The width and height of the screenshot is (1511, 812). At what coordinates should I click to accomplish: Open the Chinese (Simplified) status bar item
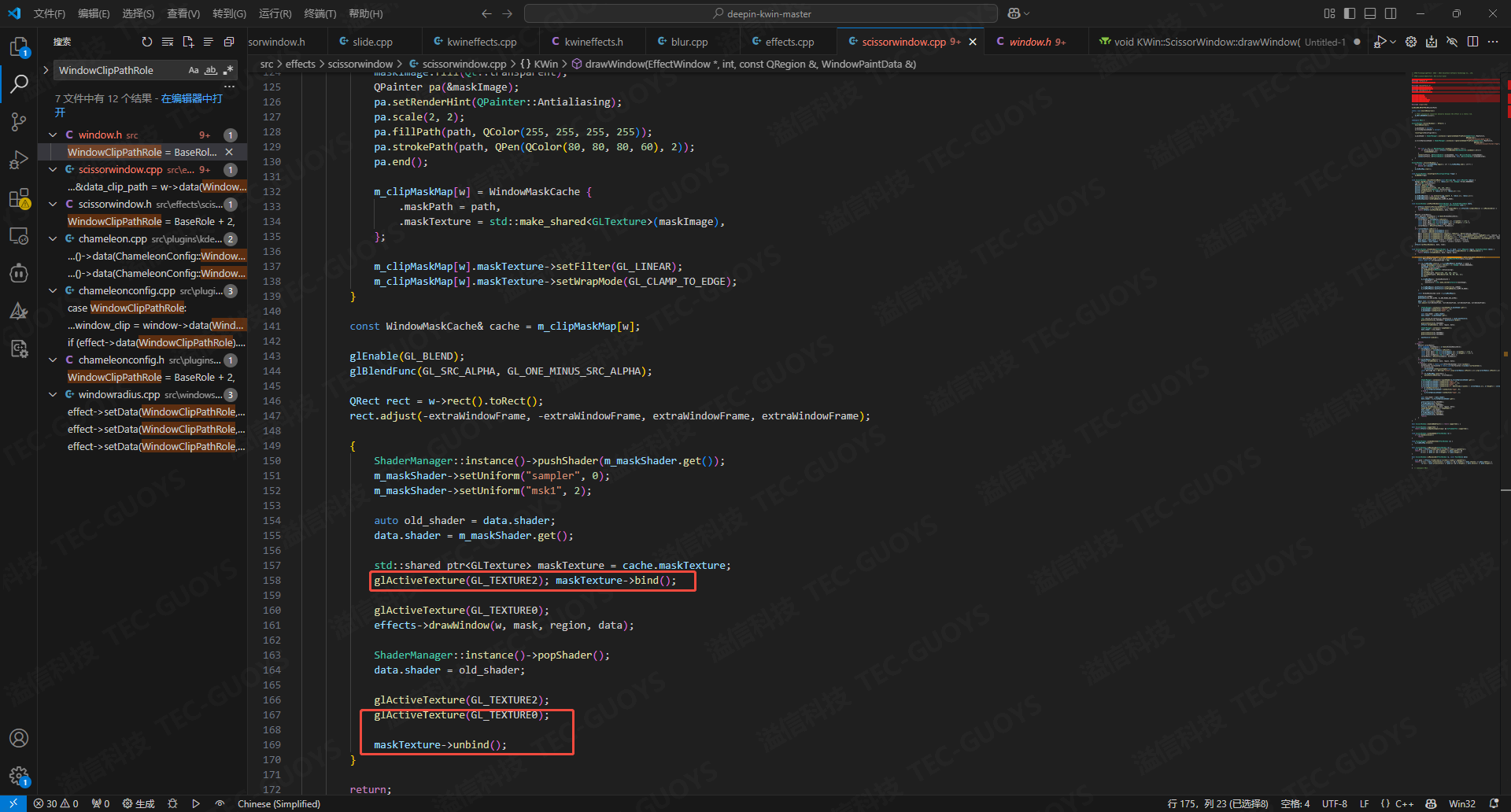[279, 803]
